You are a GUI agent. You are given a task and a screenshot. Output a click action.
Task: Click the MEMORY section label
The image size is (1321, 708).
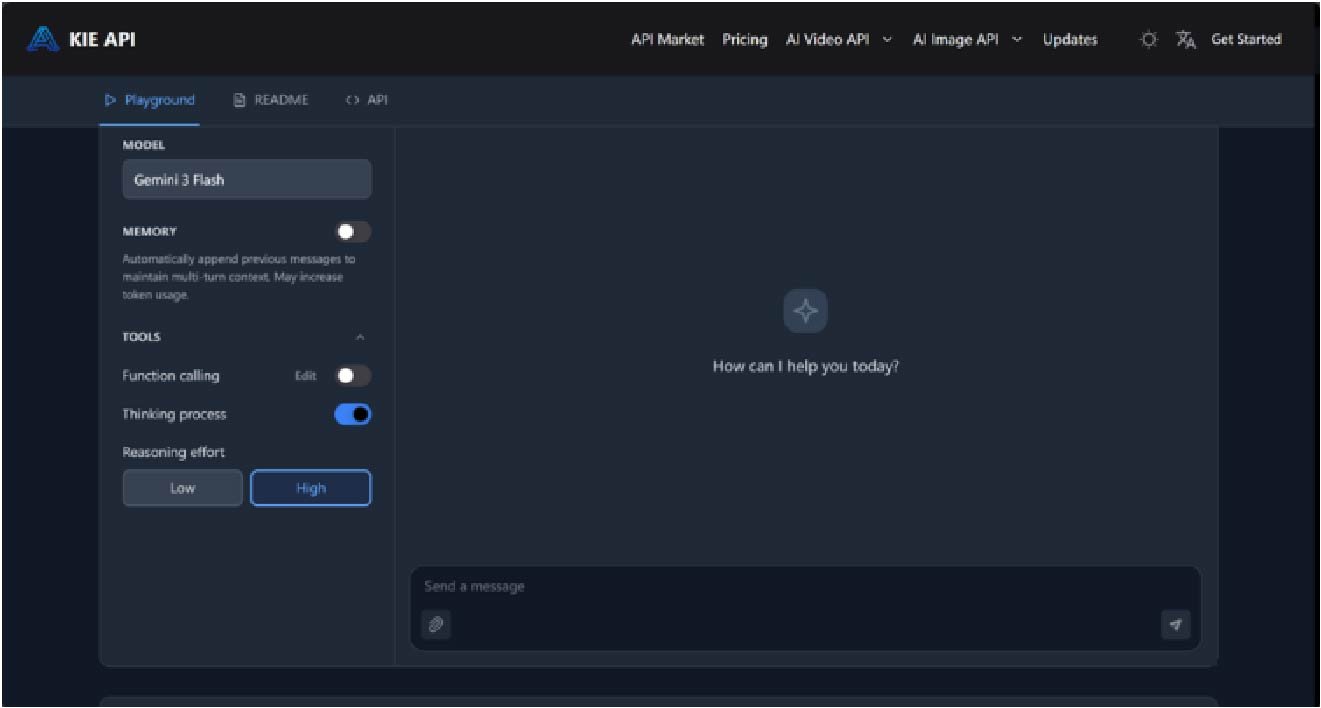(x=150, y=232)
